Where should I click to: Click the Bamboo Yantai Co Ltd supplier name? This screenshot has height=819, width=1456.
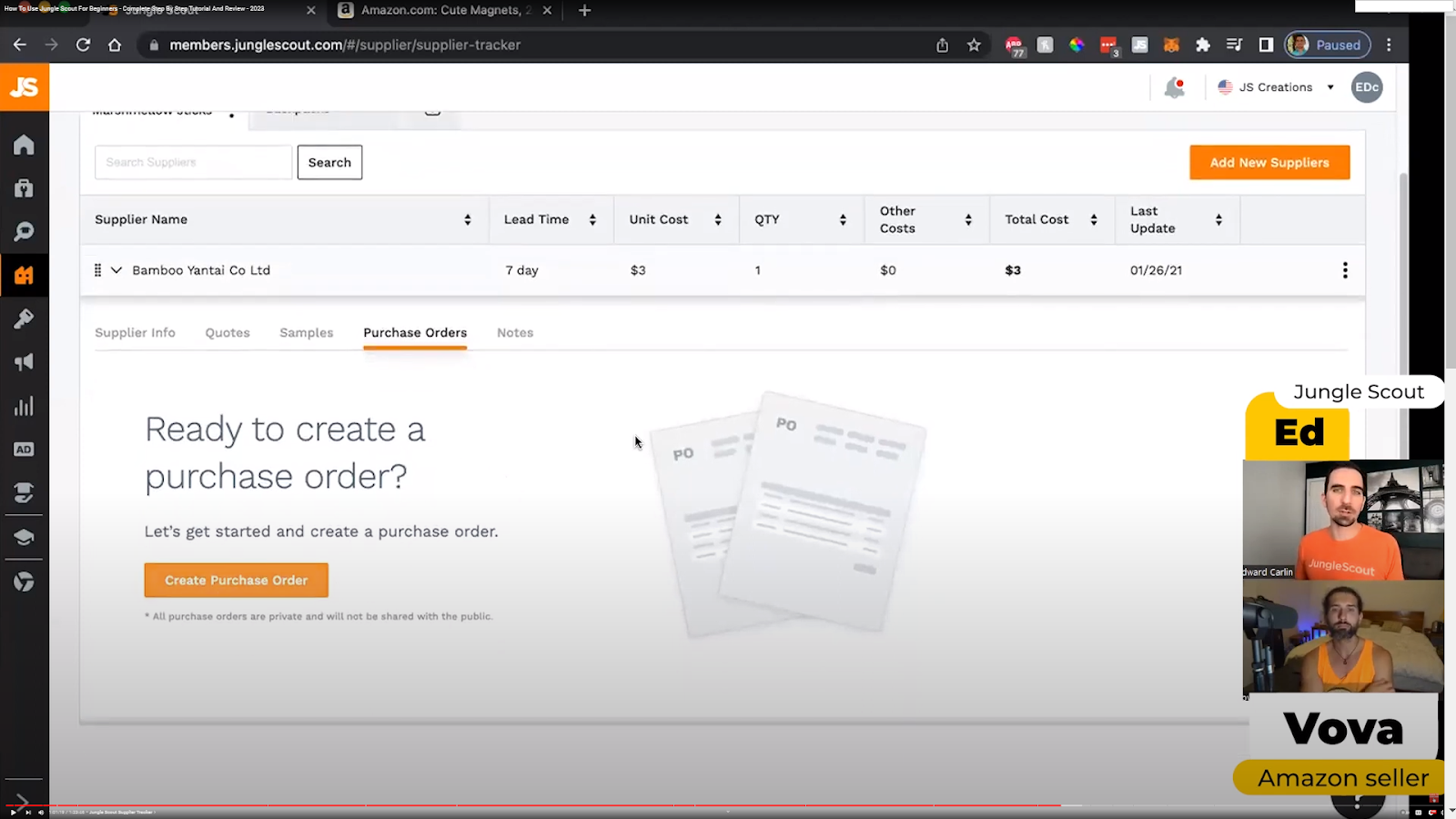tap(201, 270)
